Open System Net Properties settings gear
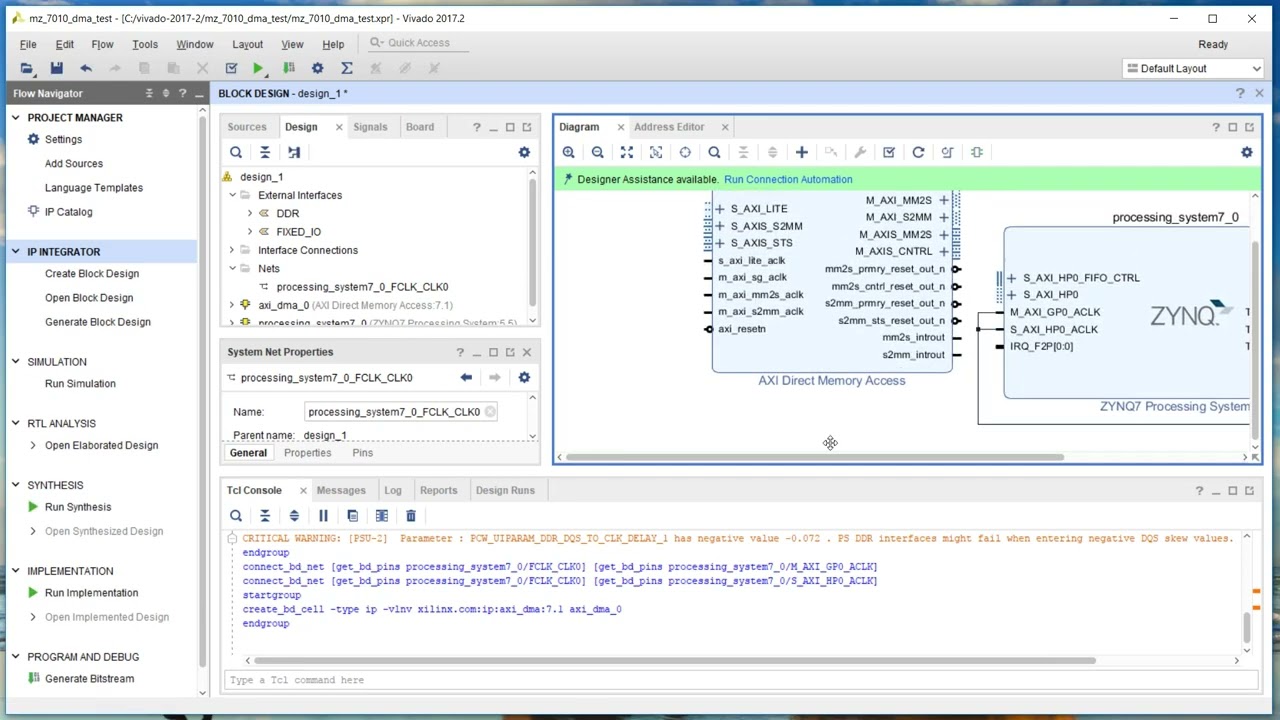The image size is (1280, 720). click(524, 377)
